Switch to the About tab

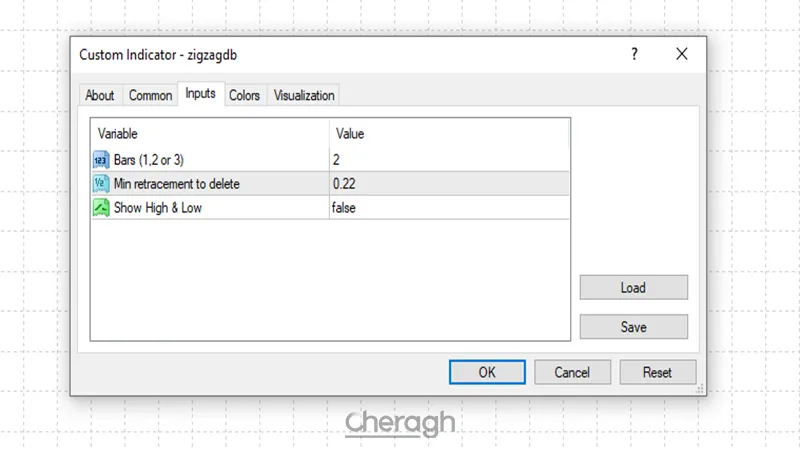(x=100, y=96)
